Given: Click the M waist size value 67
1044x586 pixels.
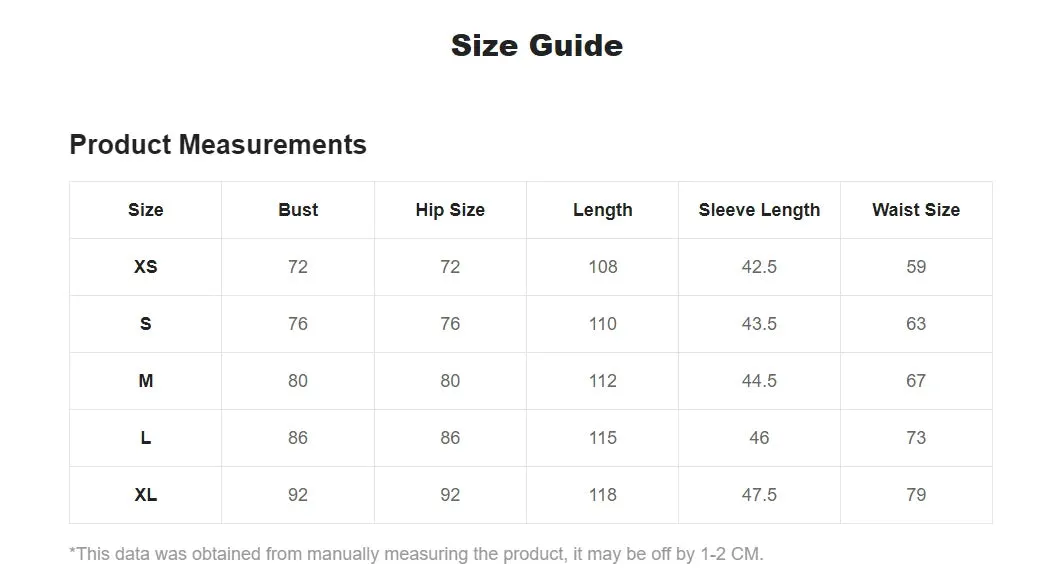Looking at the screenshot, I should 916,381.
